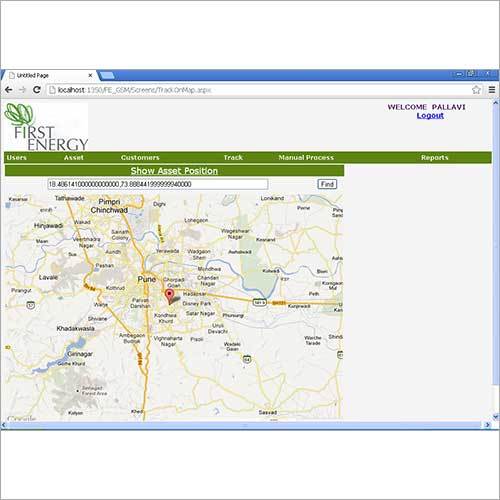Click the Find button
500x500 pixels.
pos(327,184)
